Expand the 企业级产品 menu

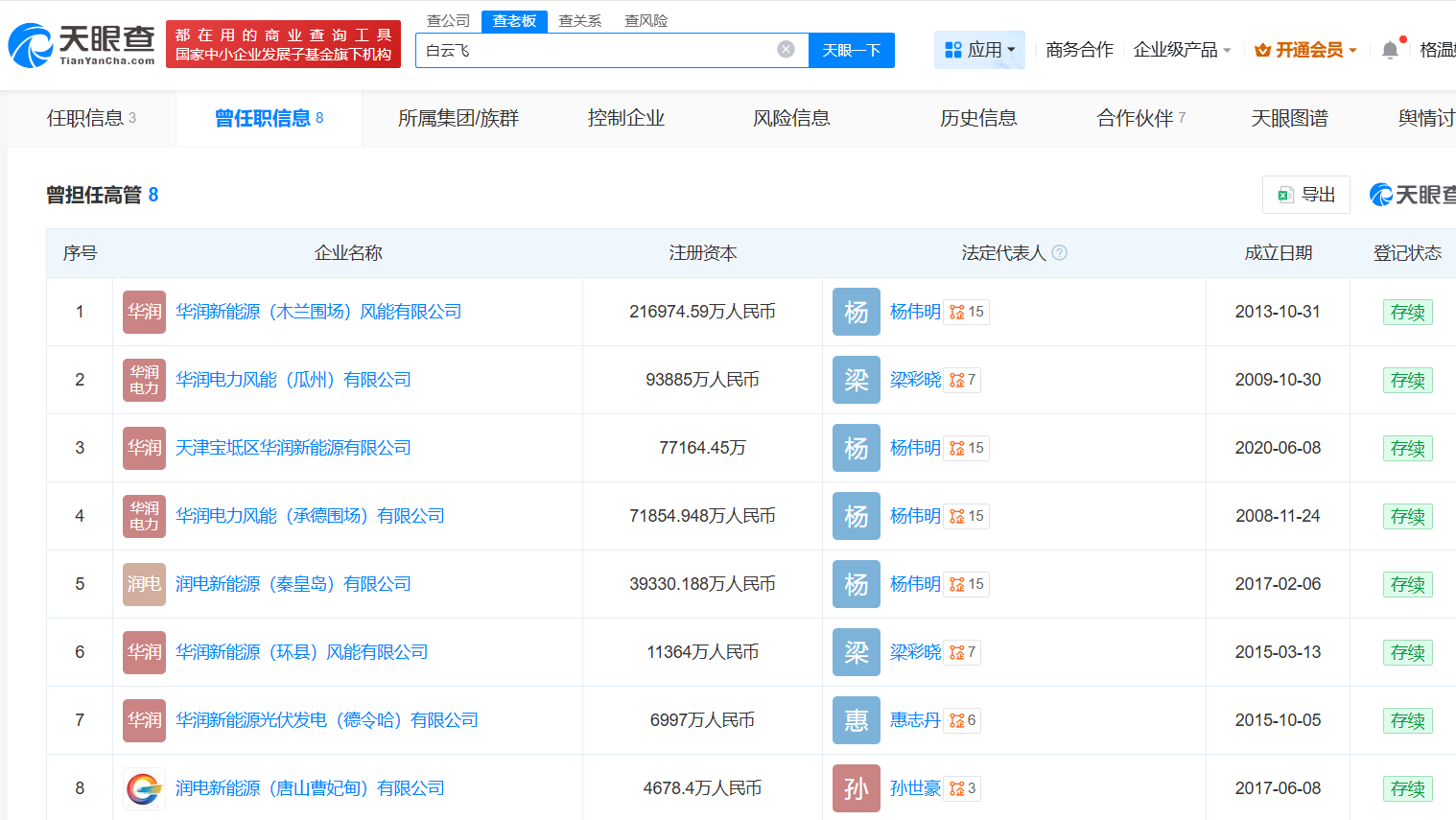click(x=1182, y=50)
